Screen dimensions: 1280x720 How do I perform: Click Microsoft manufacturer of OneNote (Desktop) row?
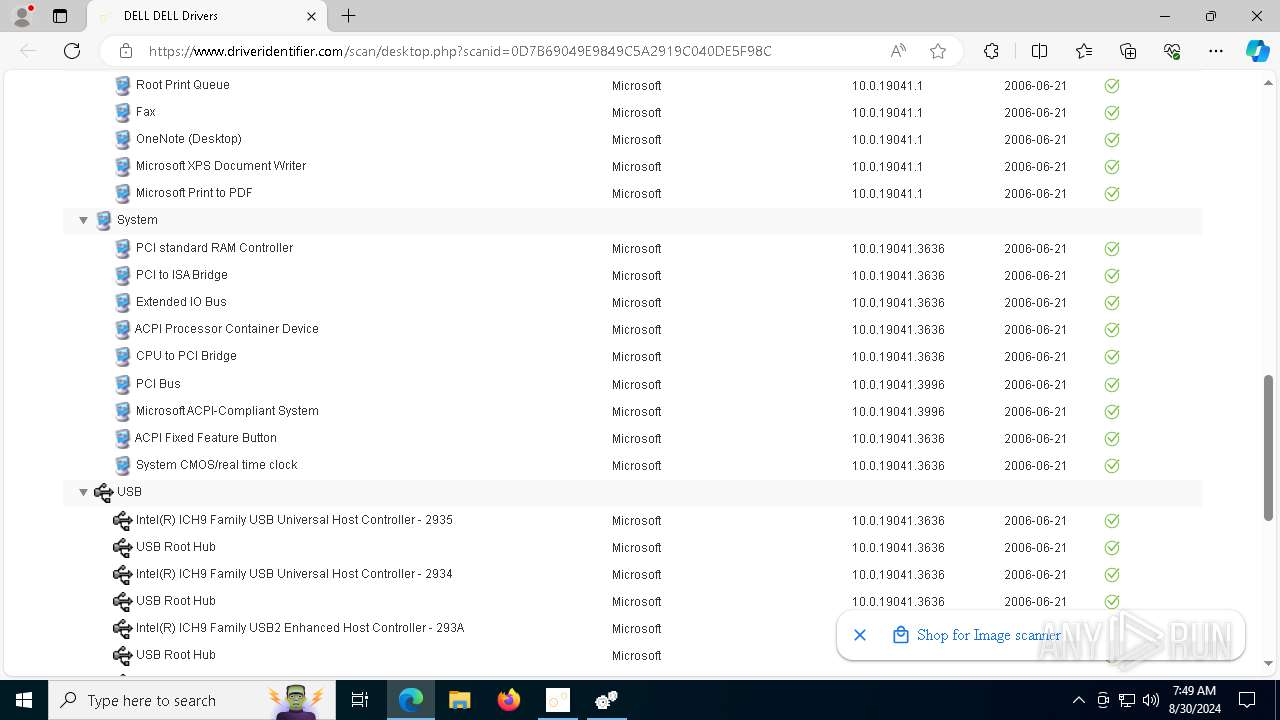[636, 140]
